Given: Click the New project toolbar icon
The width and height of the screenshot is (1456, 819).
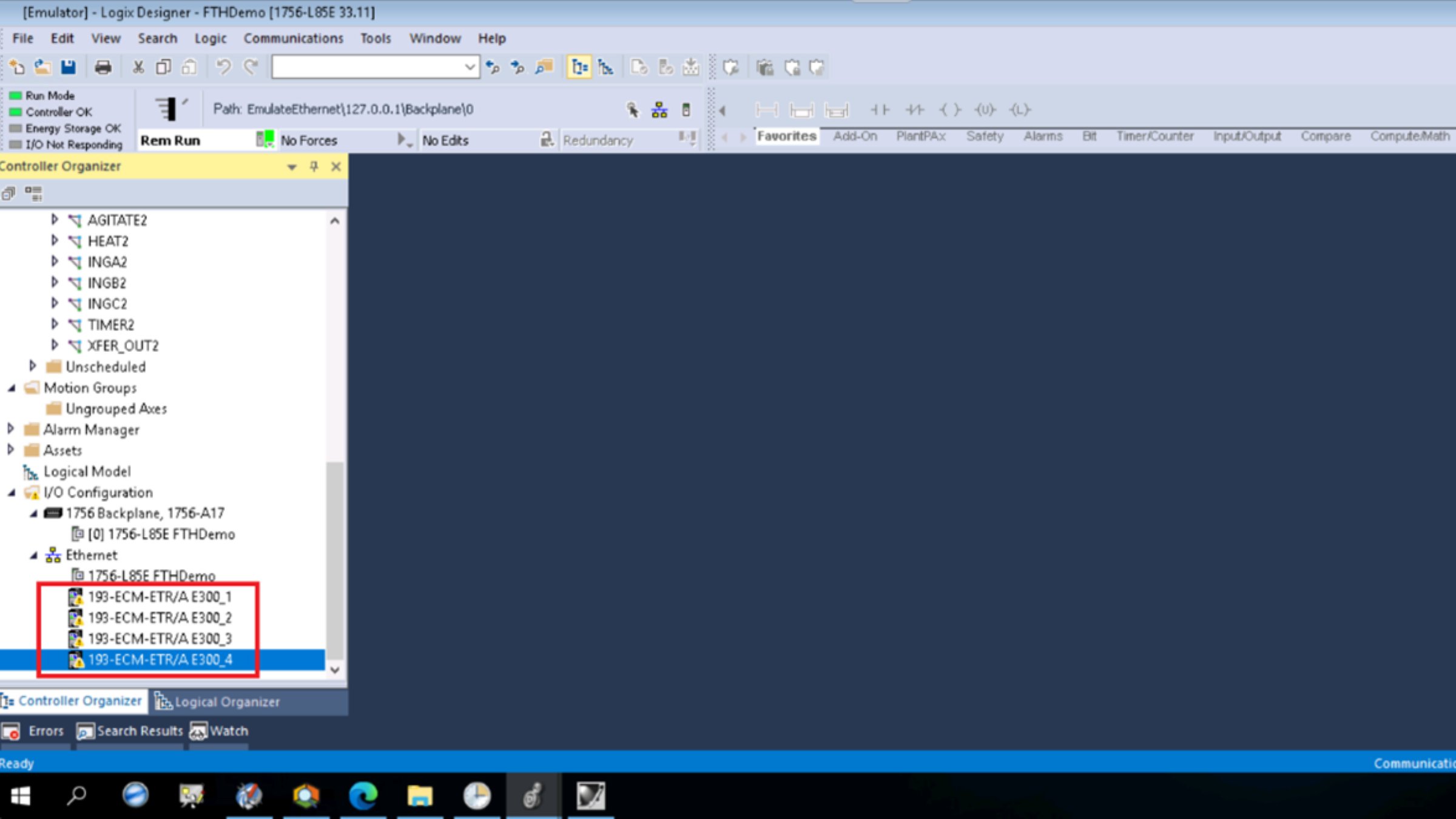Looking at the screenshot, I should pyautogui.click(x=17, y=67).
